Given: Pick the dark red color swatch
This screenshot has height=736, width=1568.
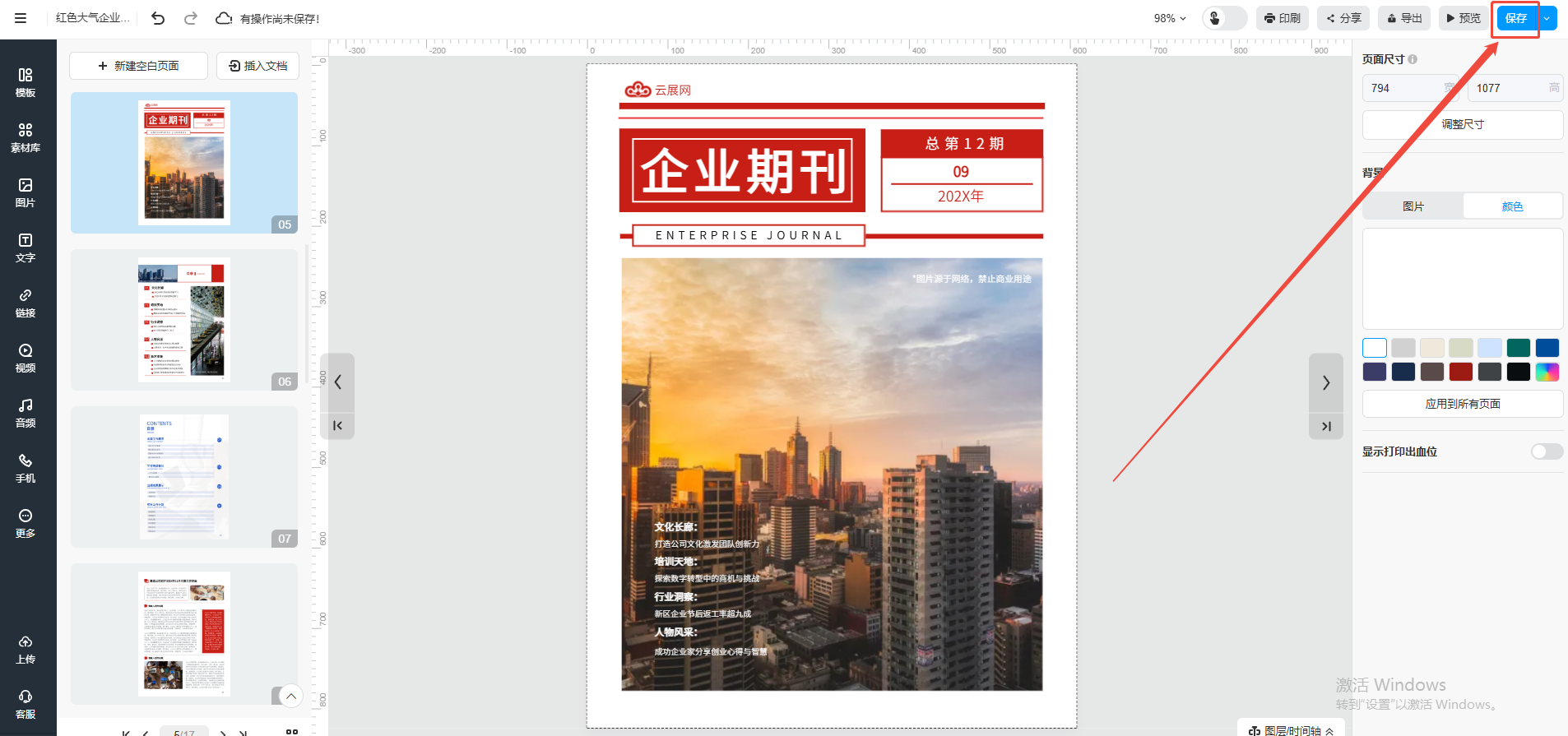Looking at the screenshot, I should point(1460,372).
